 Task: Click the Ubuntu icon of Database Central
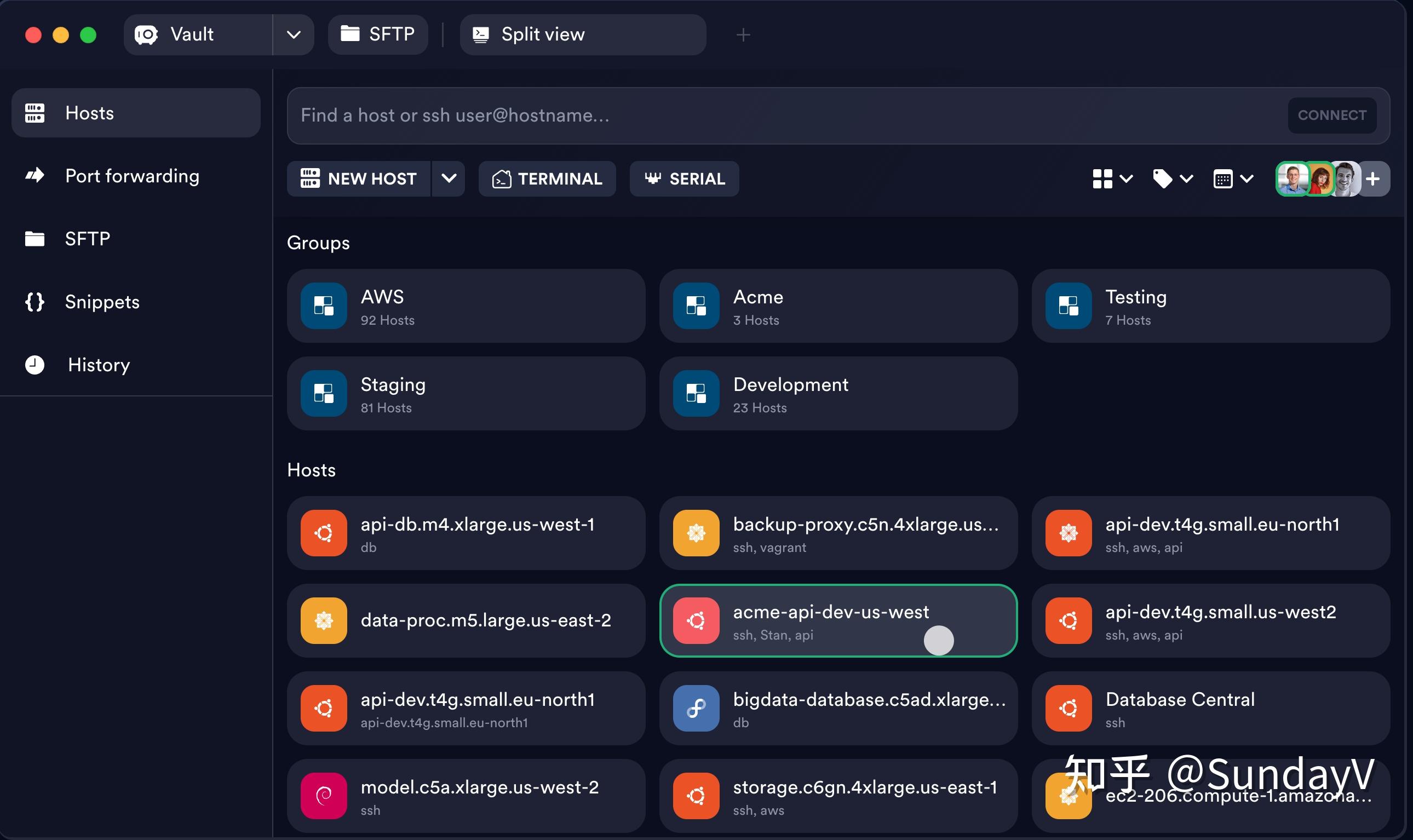(1069, 708)
